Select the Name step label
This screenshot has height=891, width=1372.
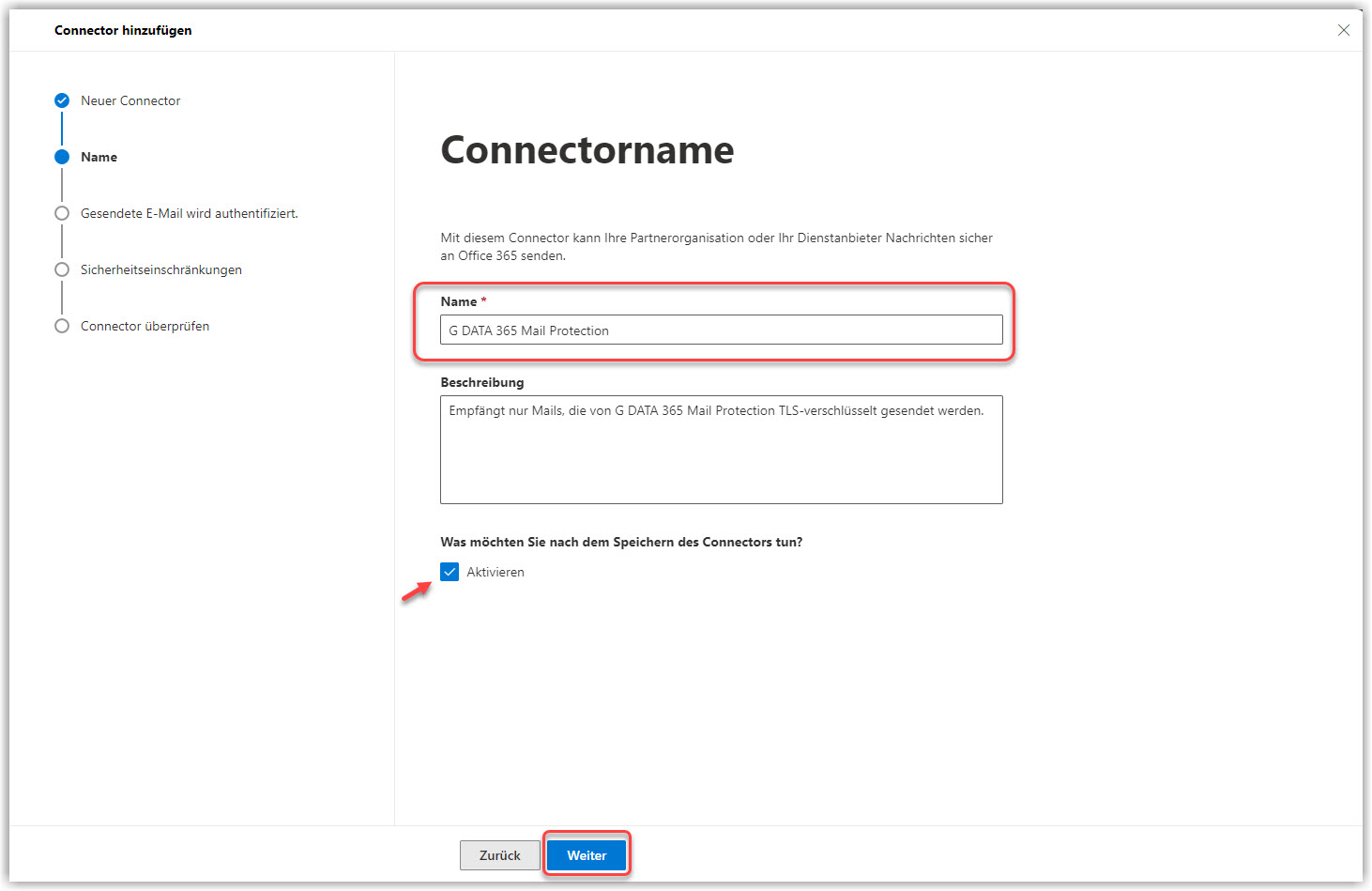[x=99, y=157]
